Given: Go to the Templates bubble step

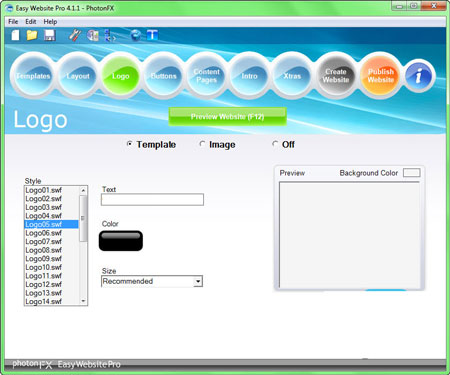Looking at the screenshot, I should click(33, 76).
